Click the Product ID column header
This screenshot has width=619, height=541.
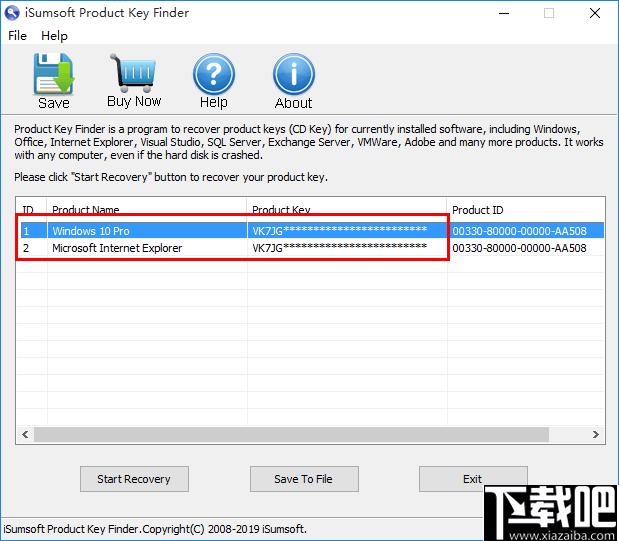(x=525, y=210)
